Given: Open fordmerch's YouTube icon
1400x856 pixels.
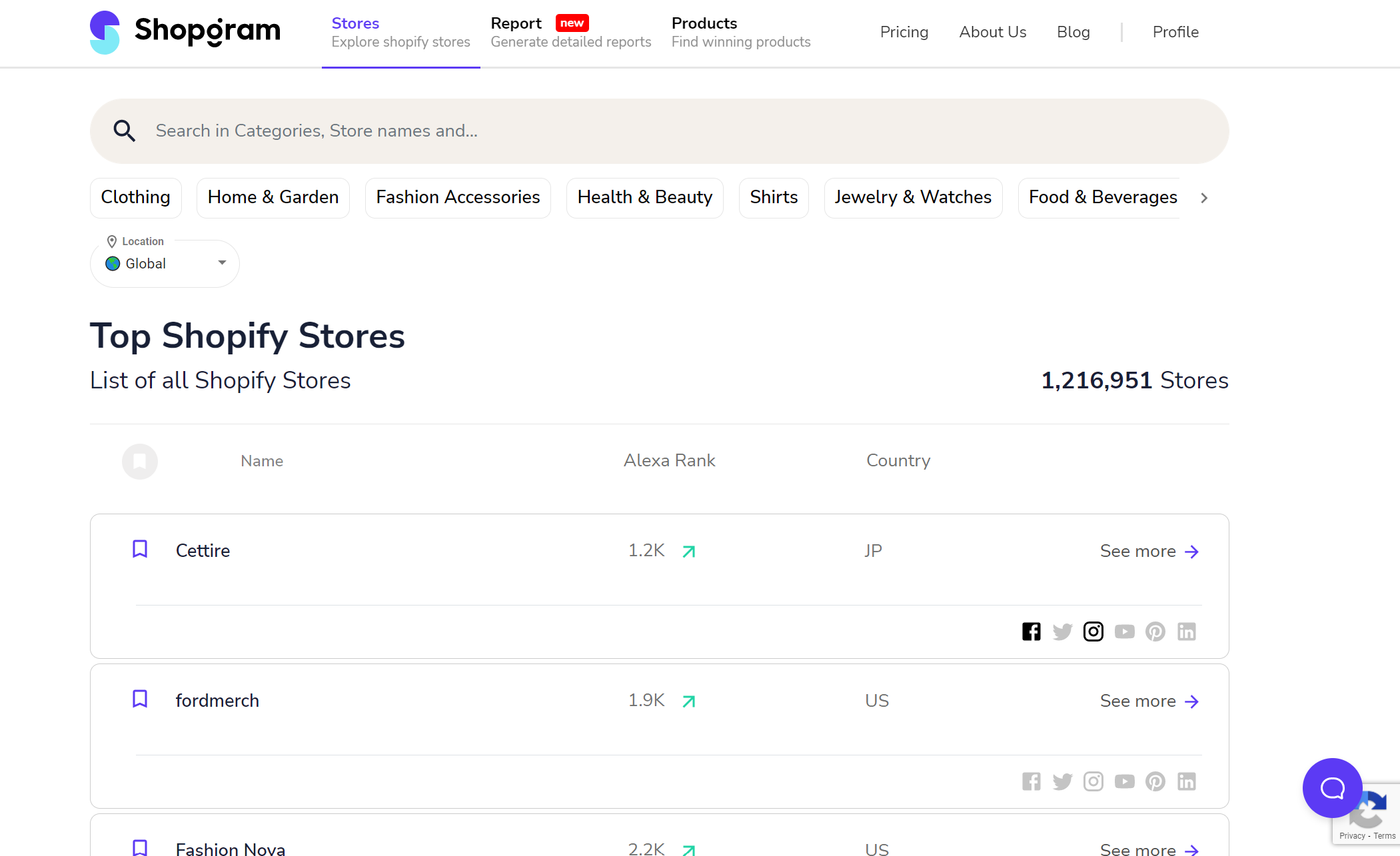Looking at the screenshot, I should [x=1125, y=781].
